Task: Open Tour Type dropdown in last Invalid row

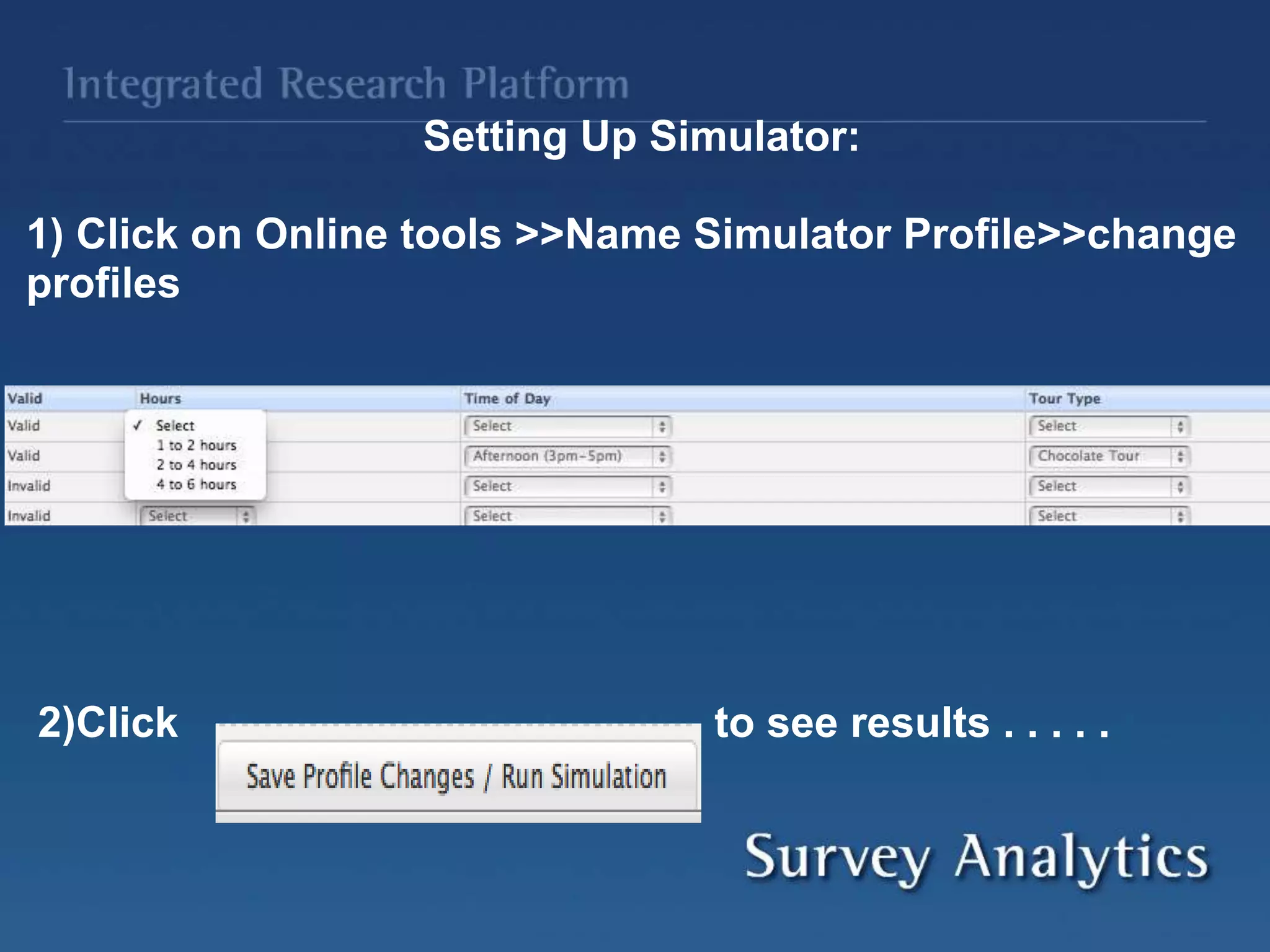Action: 1109,516
